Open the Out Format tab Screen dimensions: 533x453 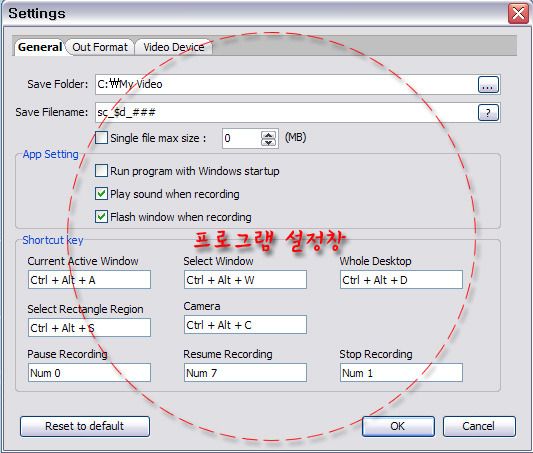100,47
